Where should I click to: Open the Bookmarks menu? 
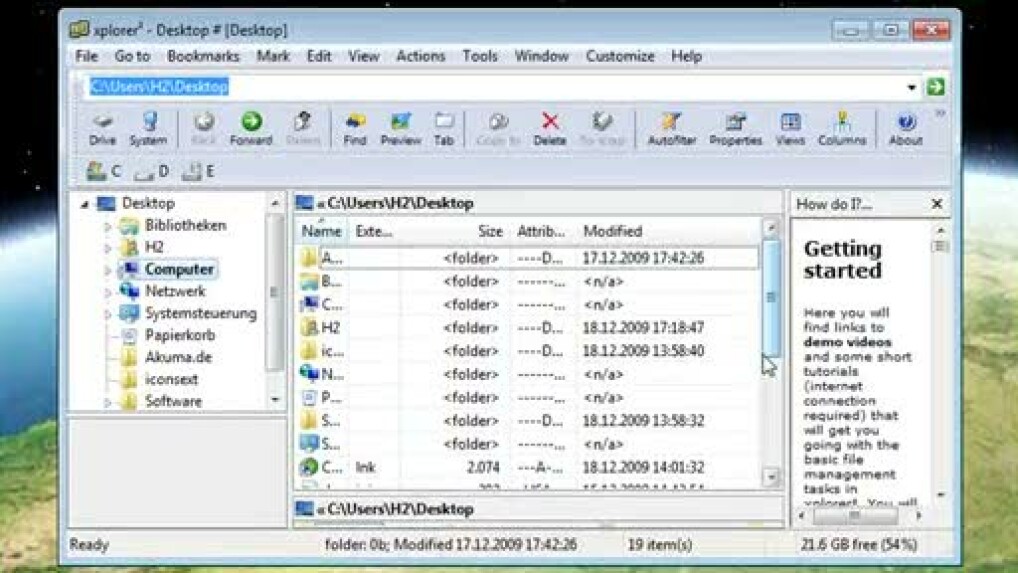tap(203, 56)
